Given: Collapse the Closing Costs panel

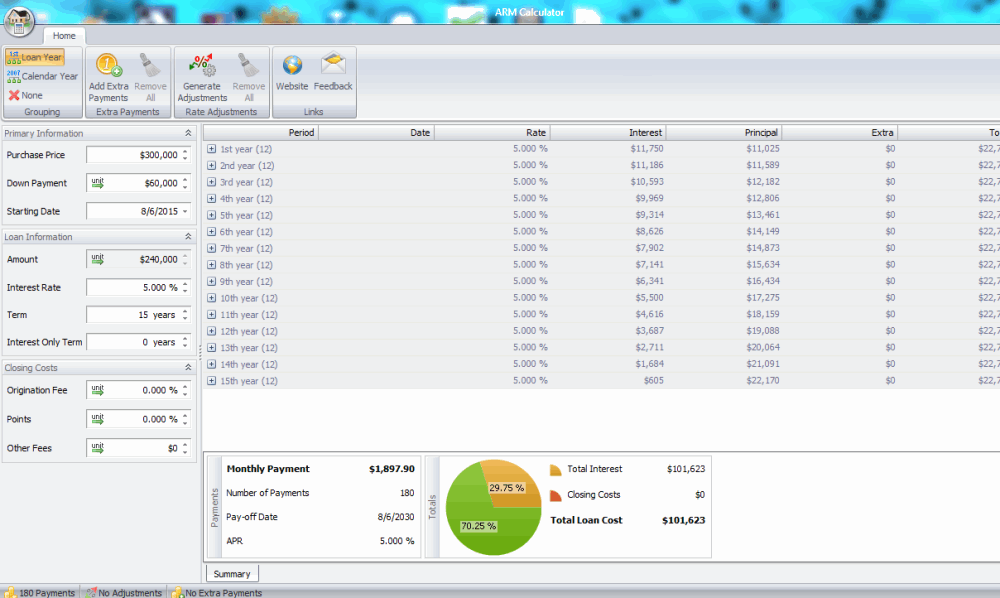Looking at the screenshot, I should (188, 368).
